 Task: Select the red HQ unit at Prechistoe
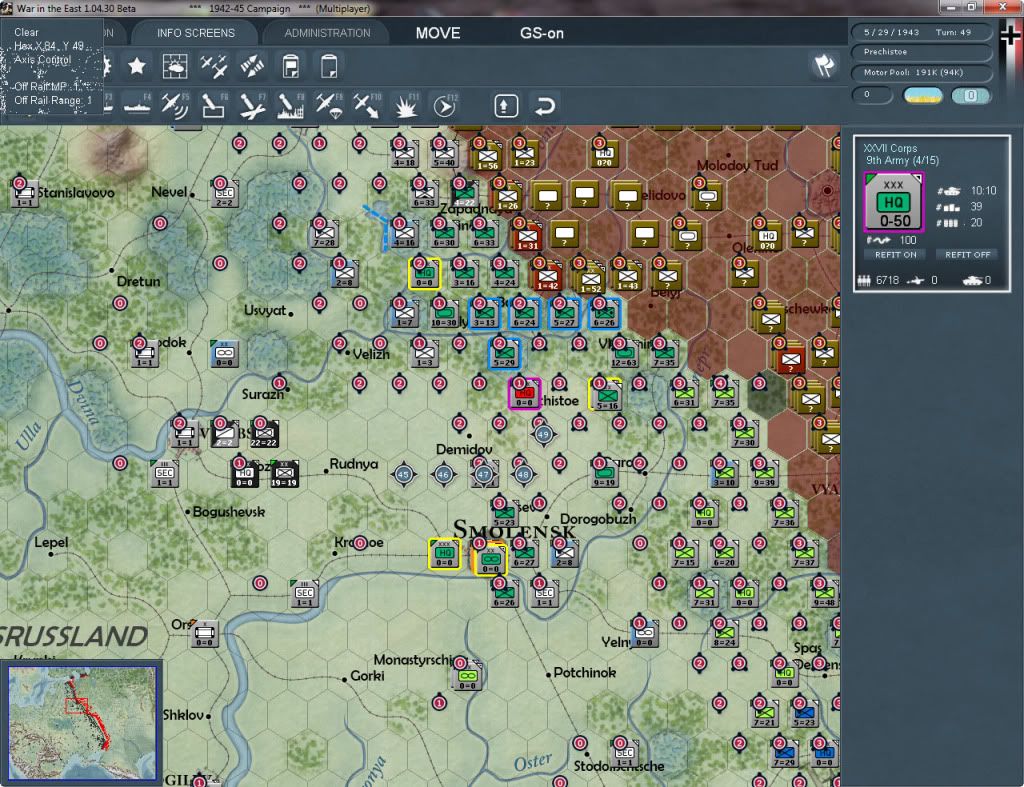pos(524,395)
